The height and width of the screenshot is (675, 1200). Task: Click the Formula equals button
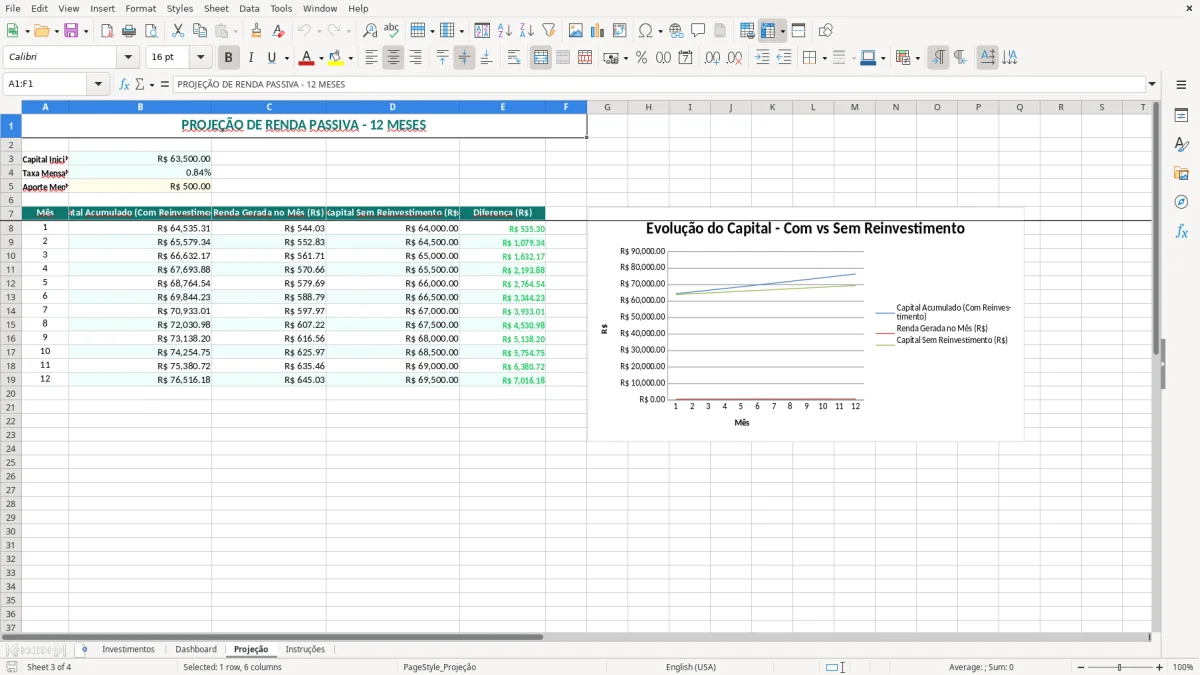165,85
